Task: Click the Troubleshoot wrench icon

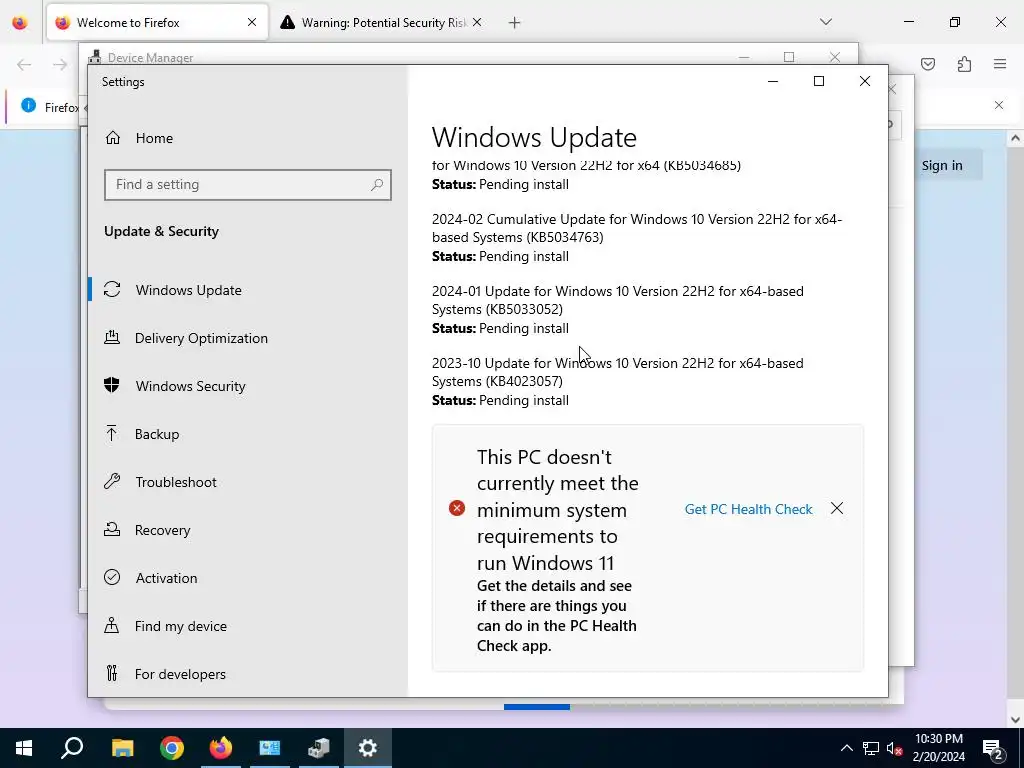Action: [x=112, y=481]
